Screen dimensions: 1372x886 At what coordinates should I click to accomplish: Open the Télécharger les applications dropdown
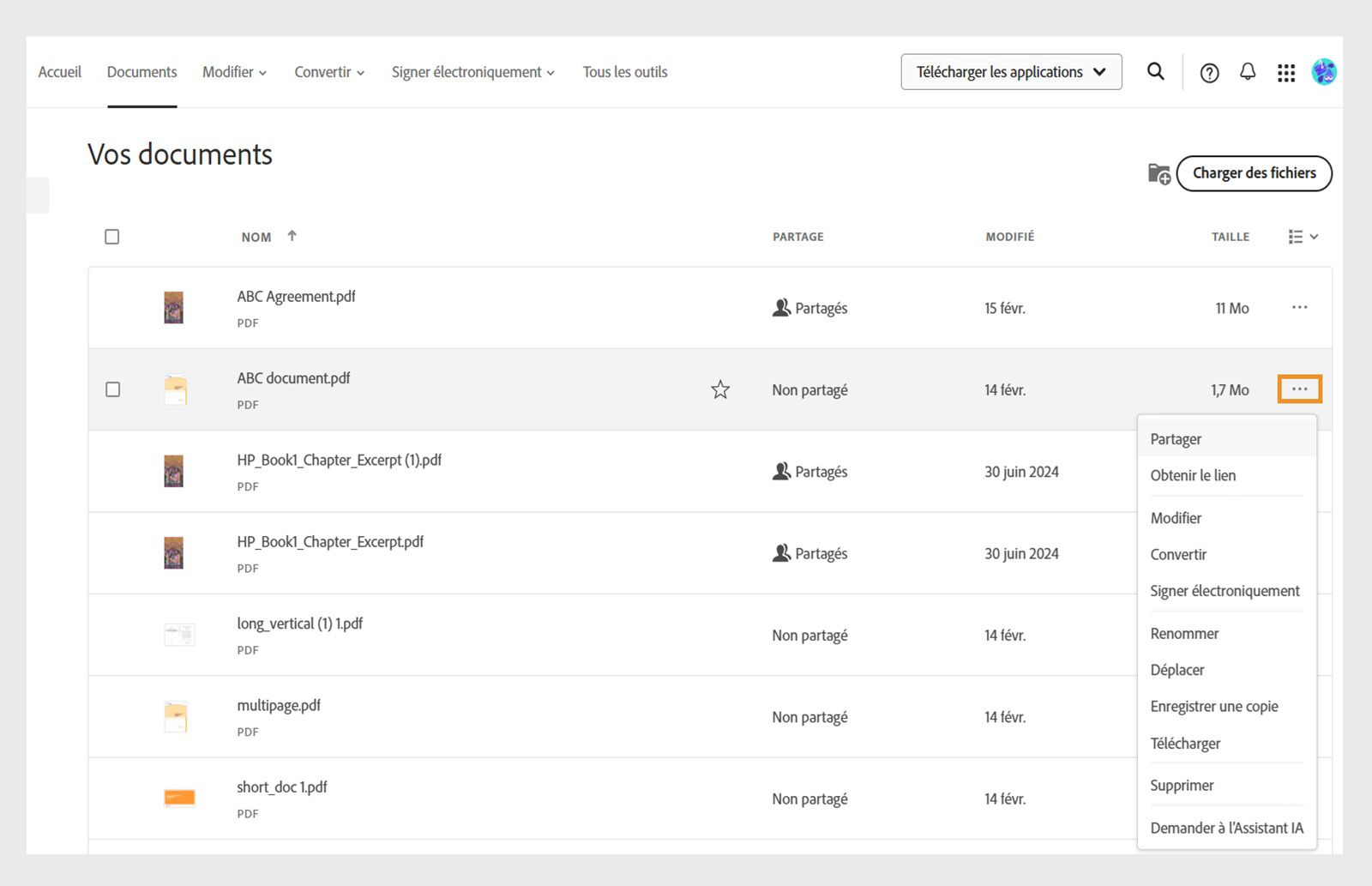tap(1011, 72)
